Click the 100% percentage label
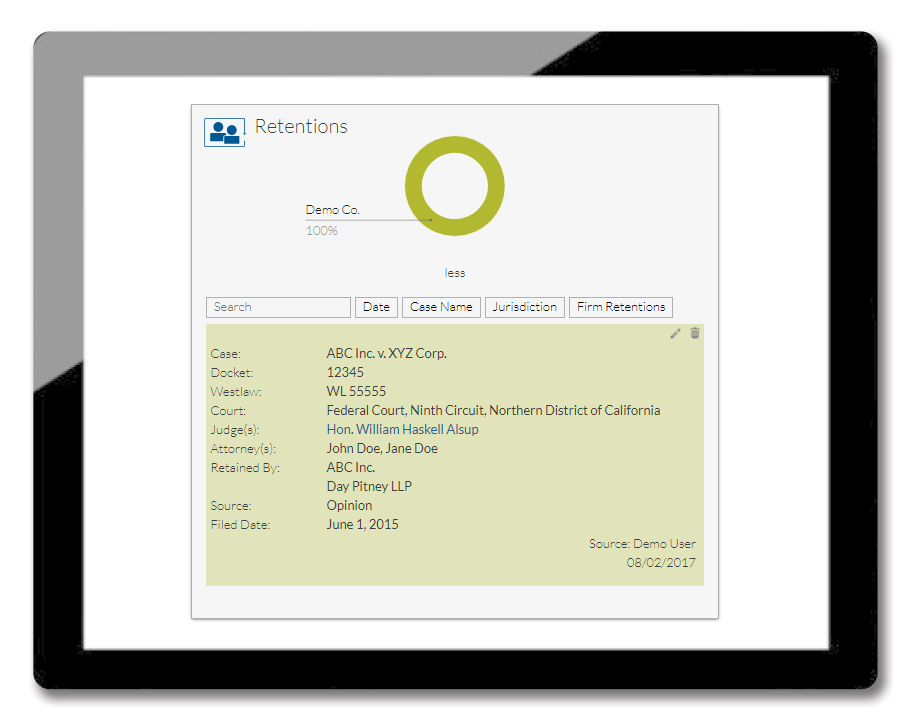 (322, 231)
